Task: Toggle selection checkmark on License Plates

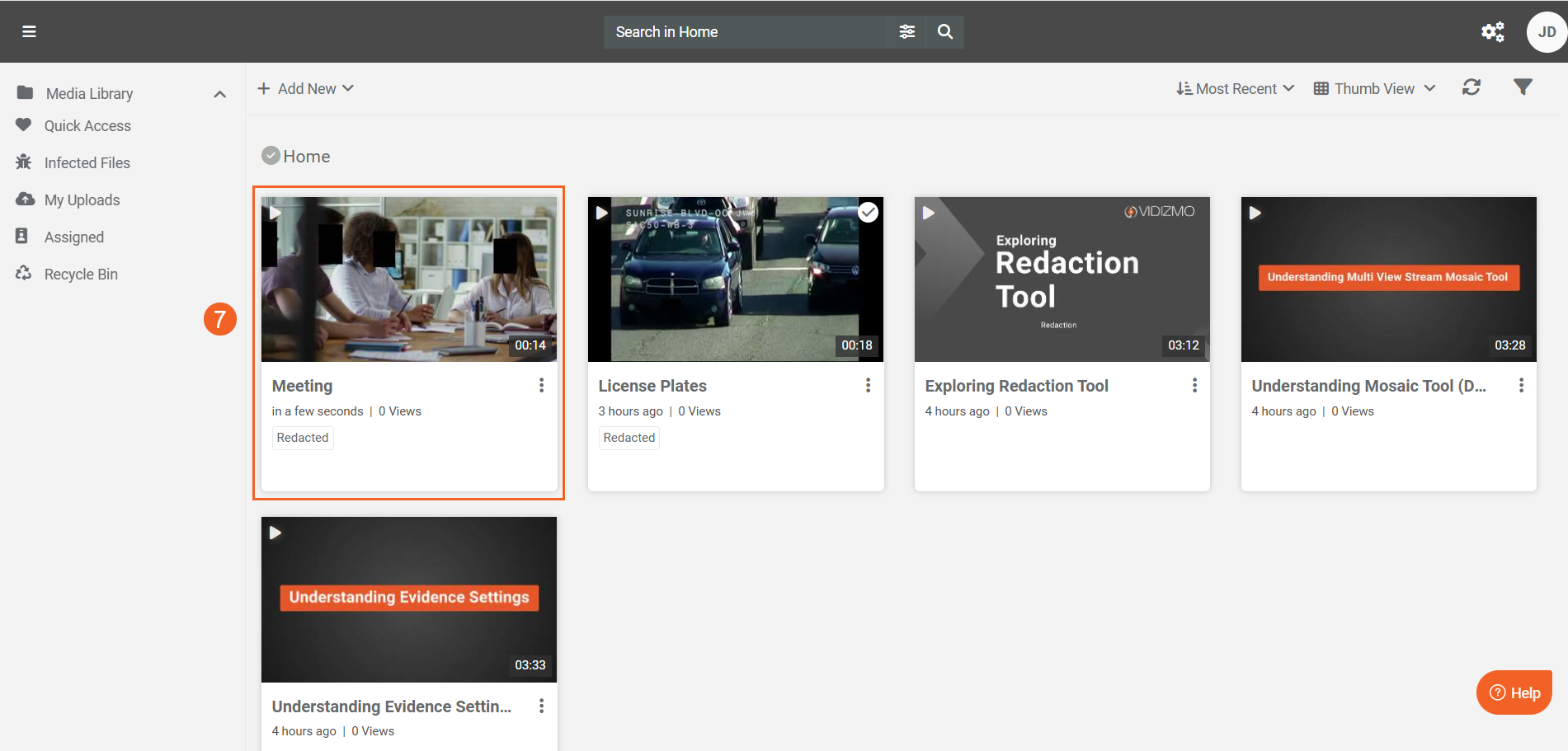Action: [x=868, y=213]
